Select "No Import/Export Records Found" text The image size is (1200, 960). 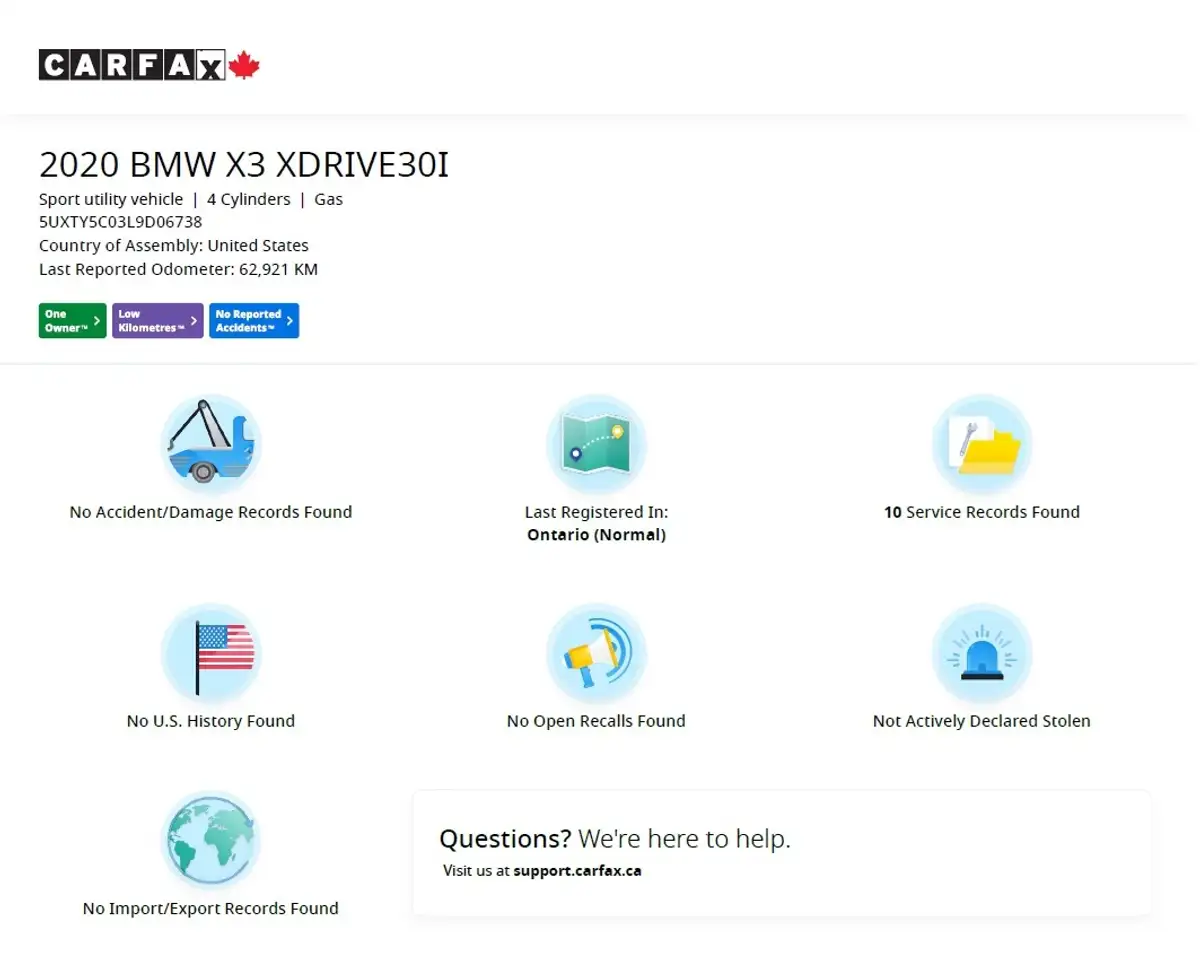pyautogui.click(x=211, y=909)
